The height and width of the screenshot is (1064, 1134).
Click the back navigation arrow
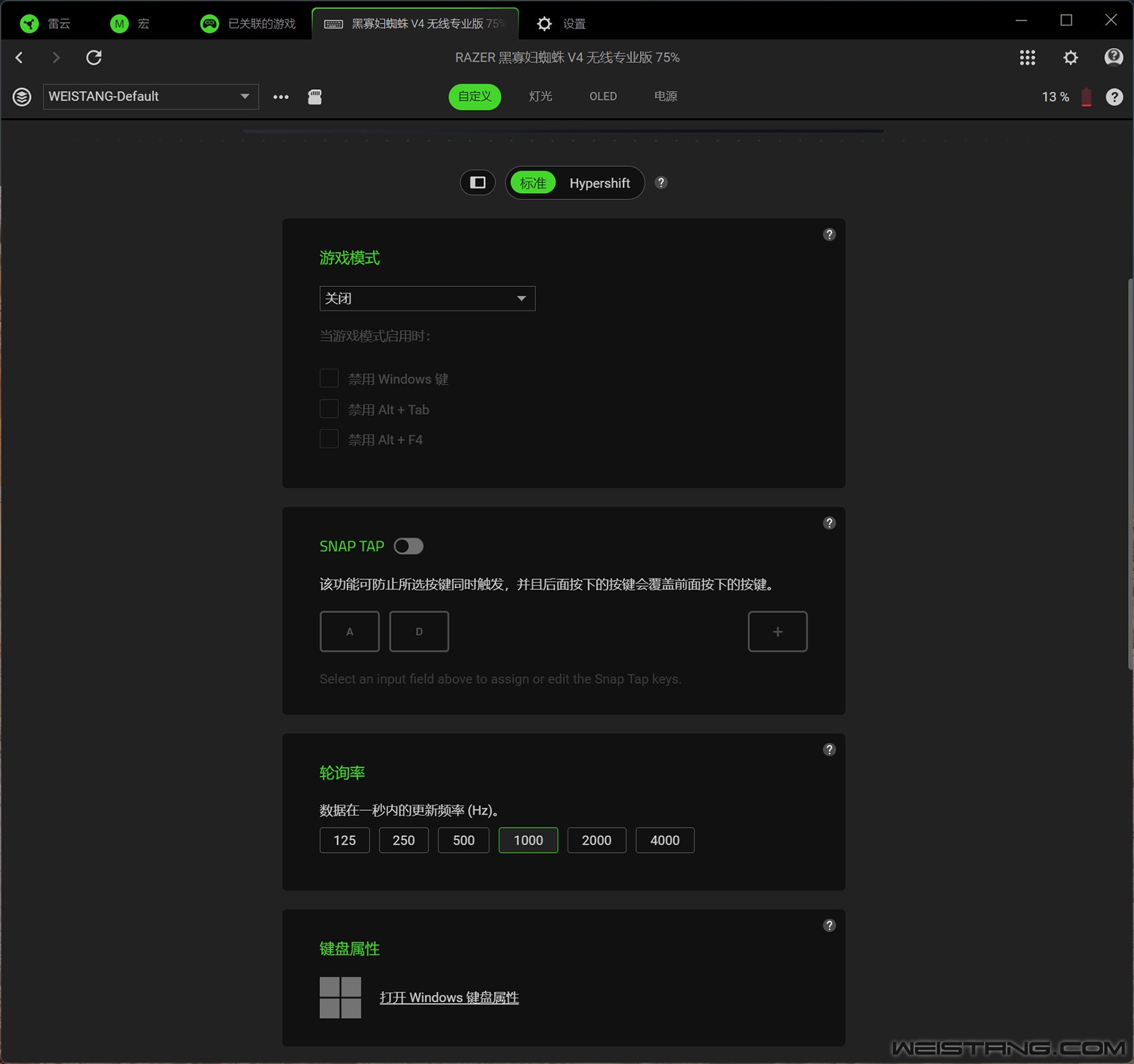point(20,57)
